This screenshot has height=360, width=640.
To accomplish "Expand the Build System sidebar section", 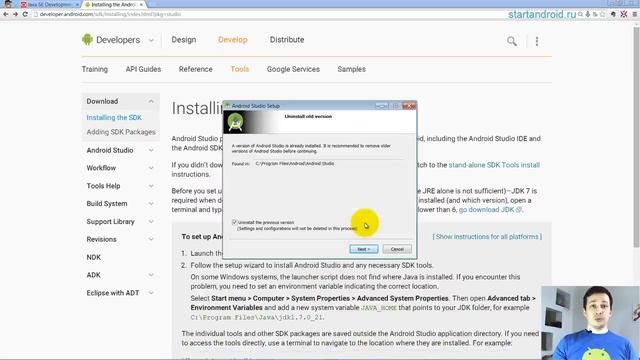I will [151, 204].
